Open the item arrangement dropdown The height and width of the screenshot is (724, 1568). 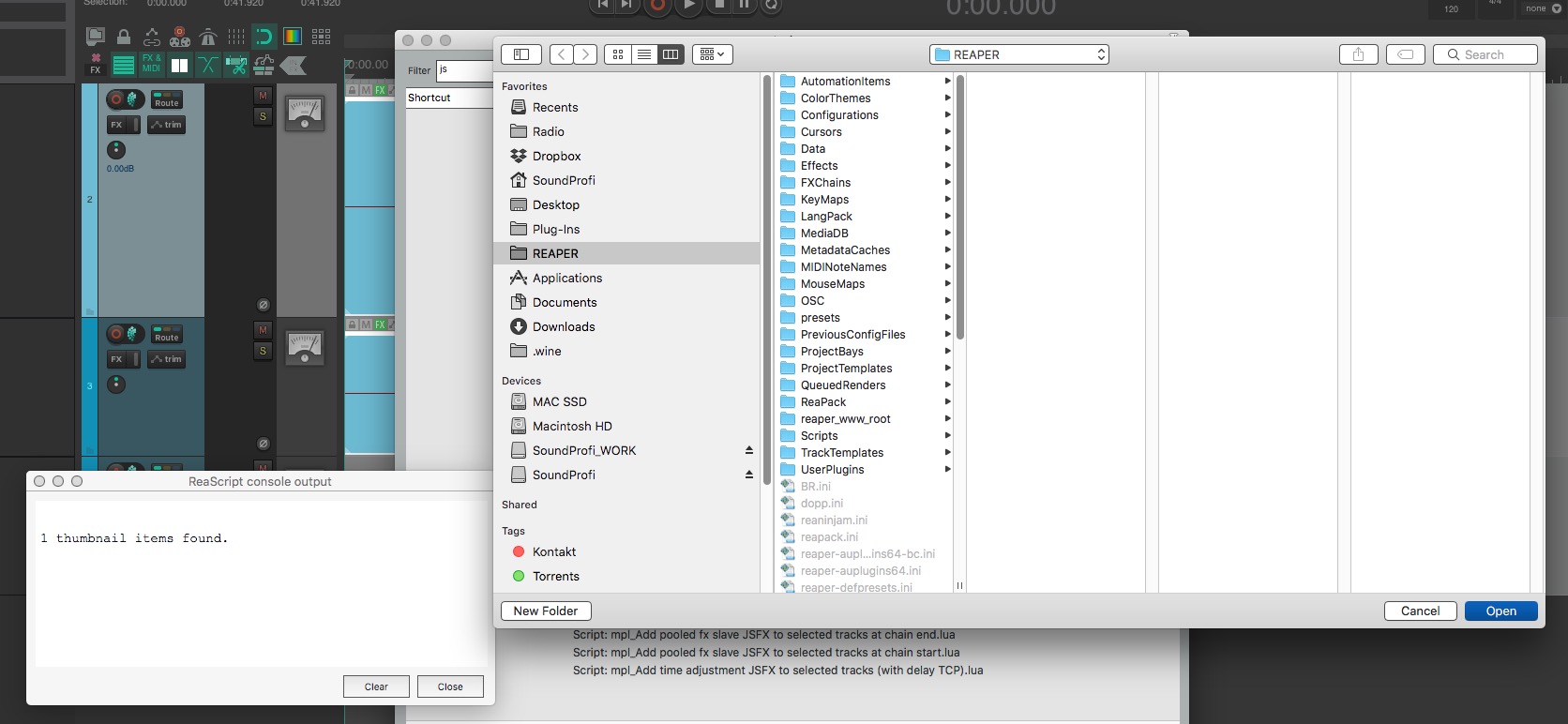click(713, 54)
